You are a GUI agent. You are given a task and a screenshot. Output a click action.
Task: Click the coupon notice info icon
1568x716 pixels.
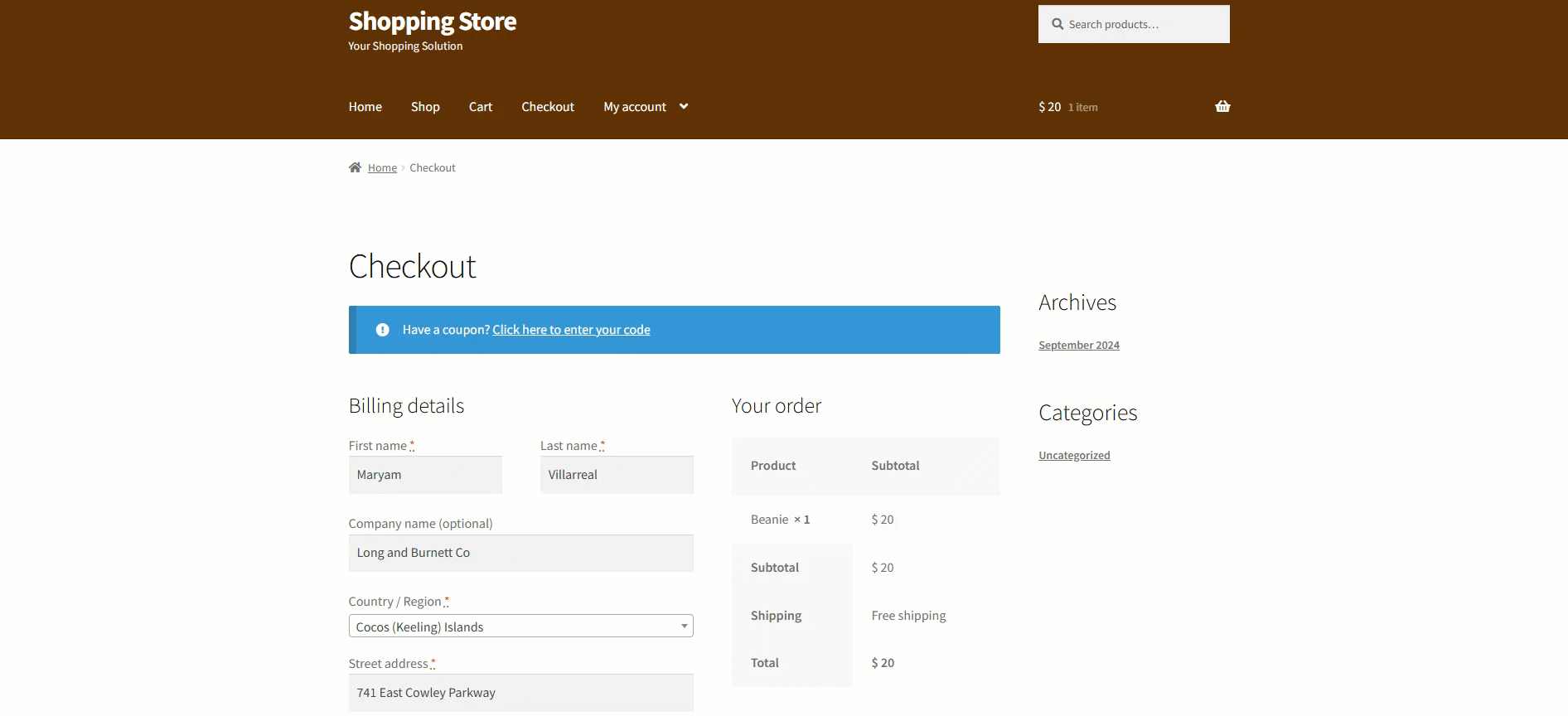382,330
